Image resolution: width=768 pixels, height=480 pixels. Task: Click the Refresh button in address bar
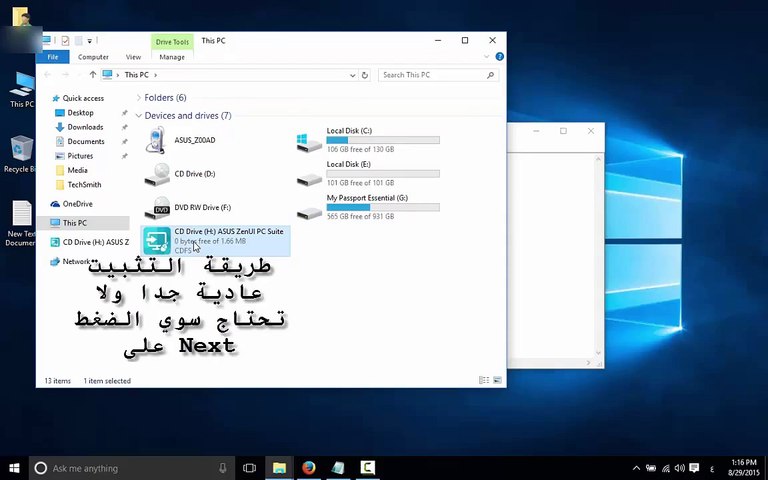click(x=364, y=75)
